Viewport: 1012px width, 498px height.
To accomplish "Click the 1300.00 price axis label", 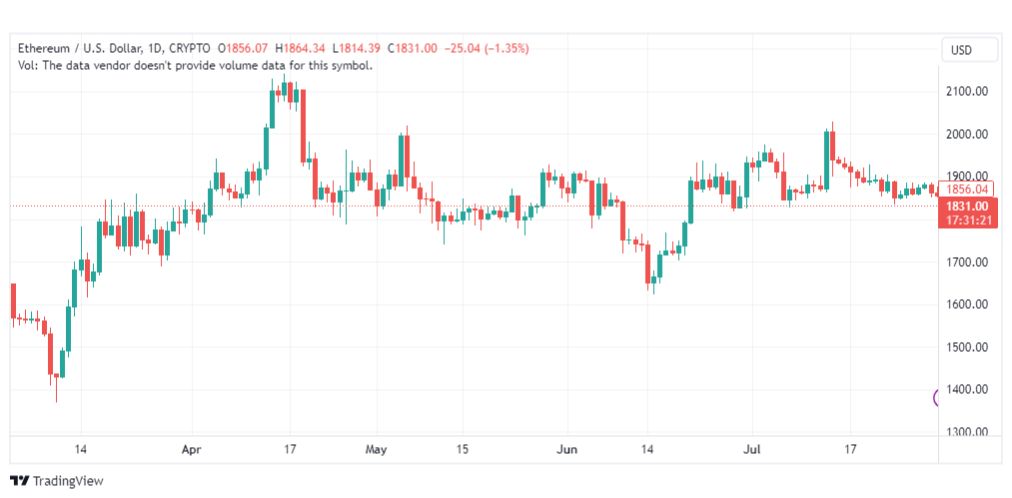I will (966, 432).
